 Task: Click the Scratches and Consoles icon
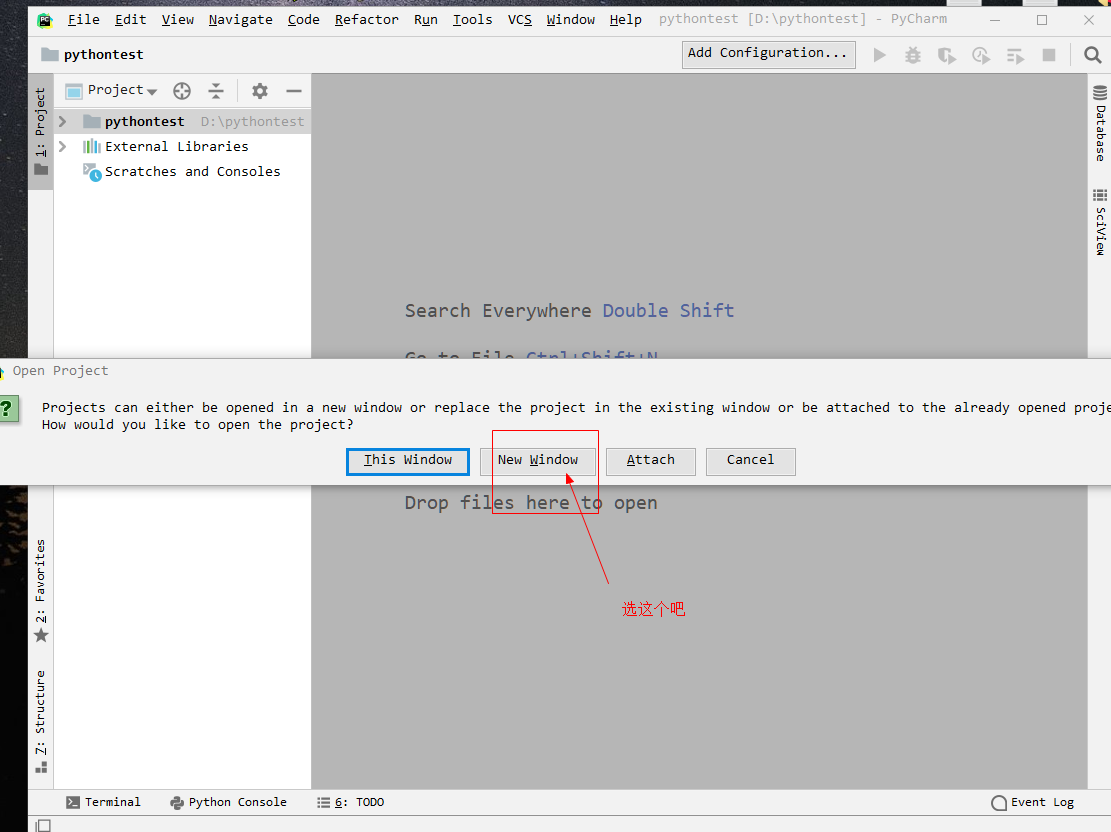coord(92,172)
